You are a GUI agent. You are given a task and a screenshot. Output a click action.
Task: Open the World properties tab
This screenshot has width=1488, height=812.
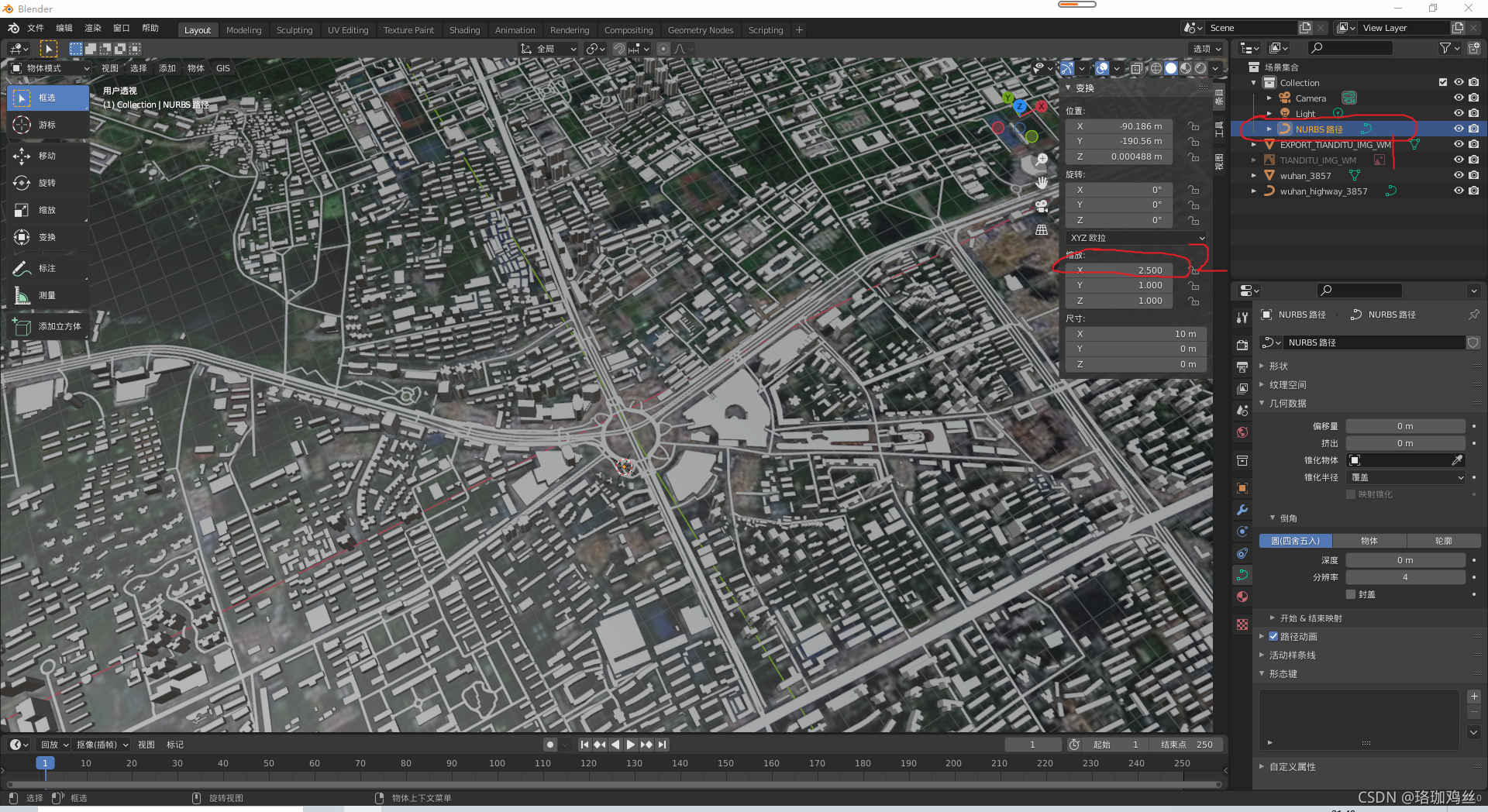click(1242, 432)
